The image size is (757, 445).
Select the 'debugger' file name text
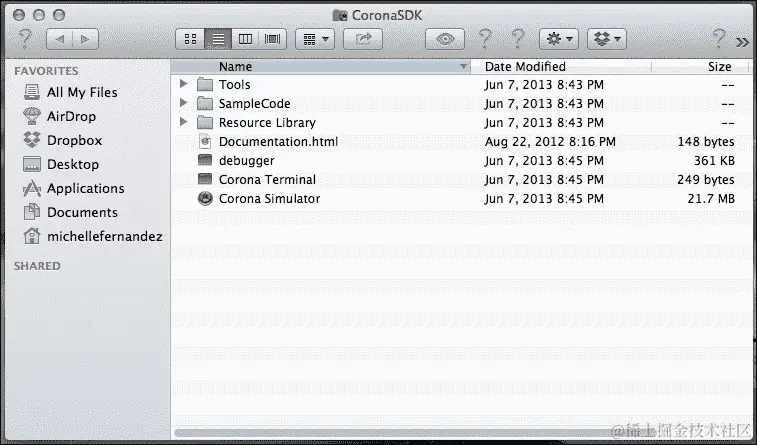[246, 161]
